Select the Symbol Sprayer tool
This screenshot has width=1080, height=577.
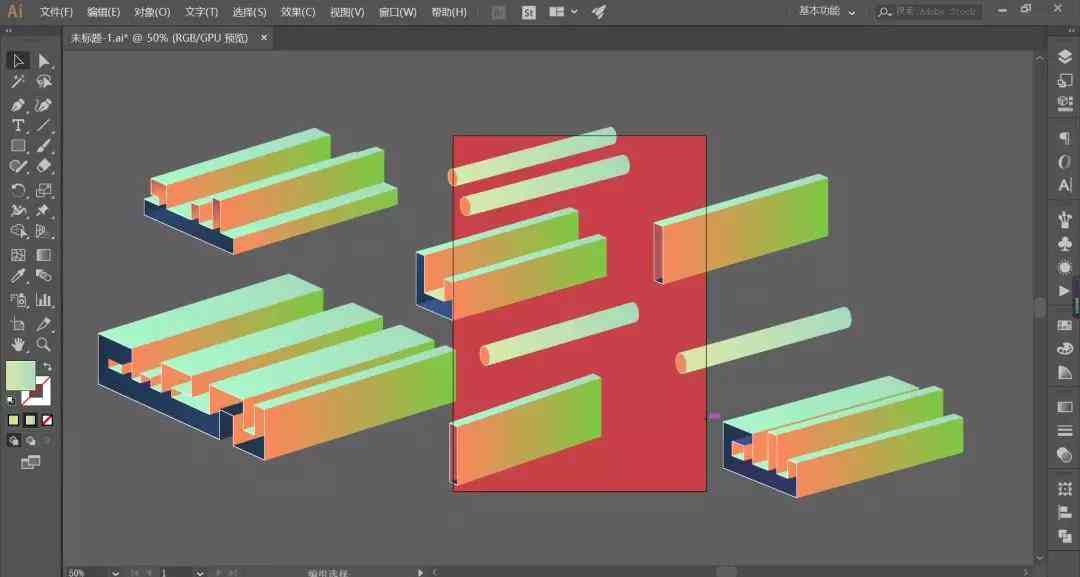18,300
